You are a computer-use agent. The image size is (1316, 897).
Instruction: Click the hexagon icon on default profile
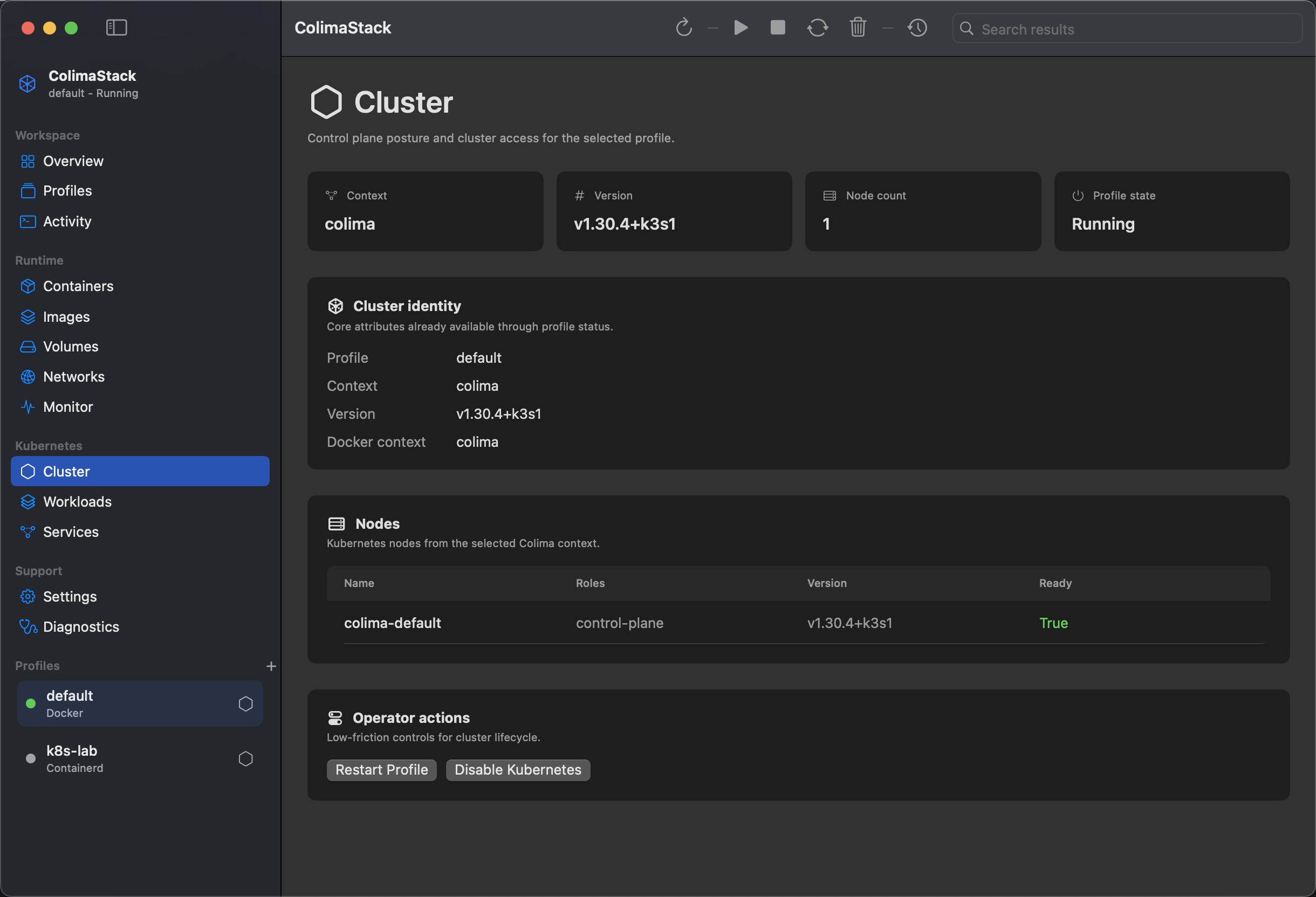(x=245, y=703)
